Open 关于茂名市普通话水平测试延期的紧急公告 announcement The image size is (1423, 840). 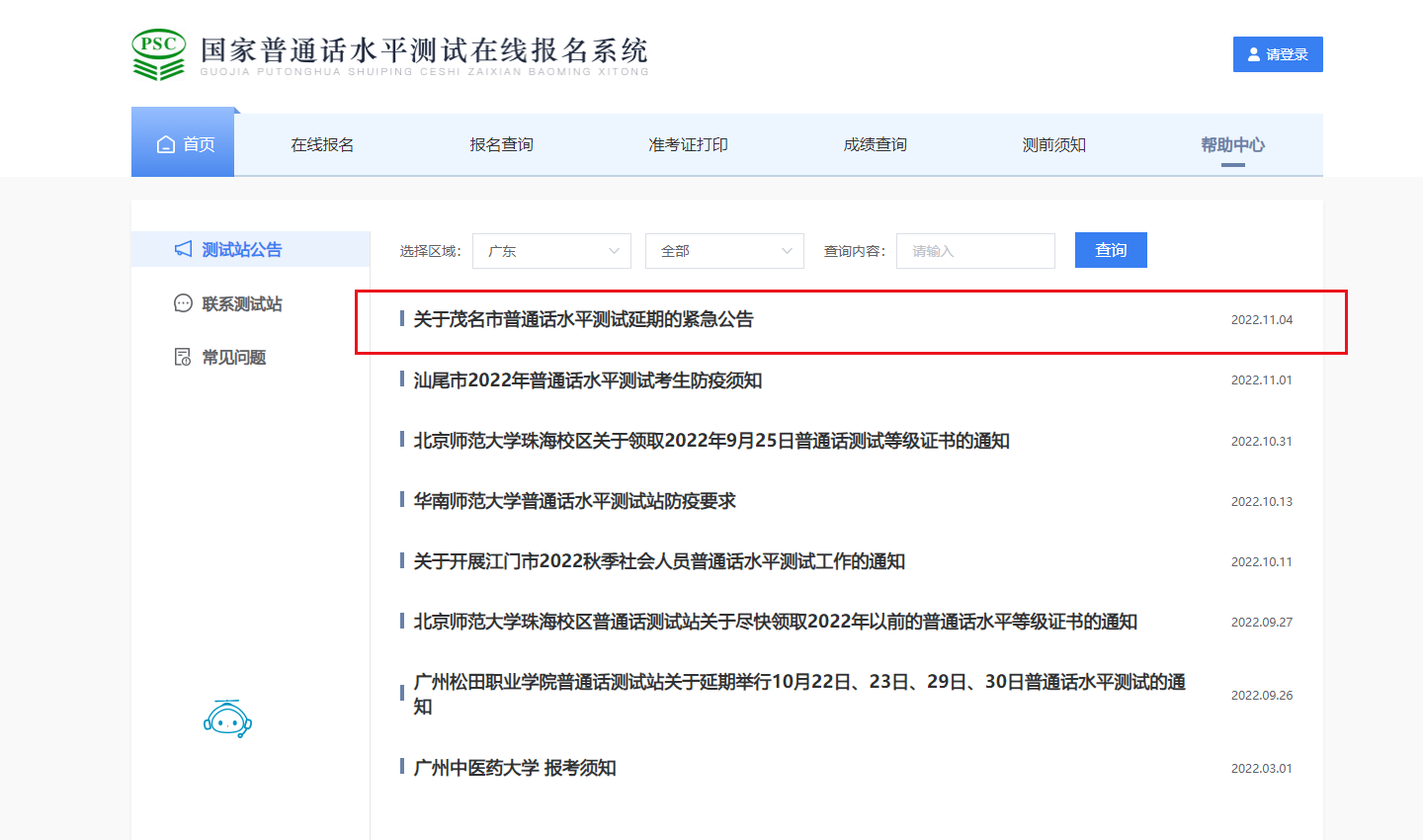583,319
